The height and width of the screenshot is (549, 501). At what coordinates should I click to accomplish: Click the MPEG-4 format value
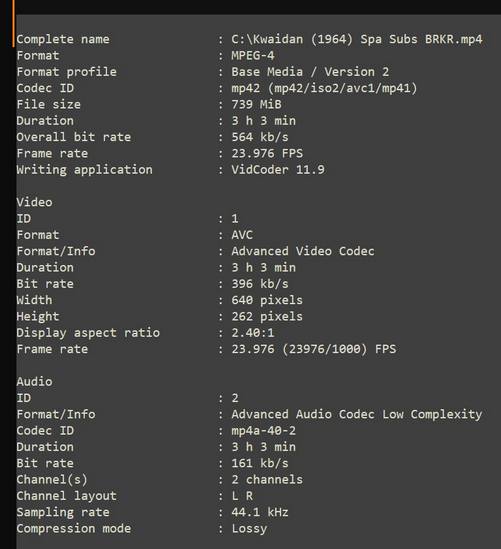coord(253,55)
